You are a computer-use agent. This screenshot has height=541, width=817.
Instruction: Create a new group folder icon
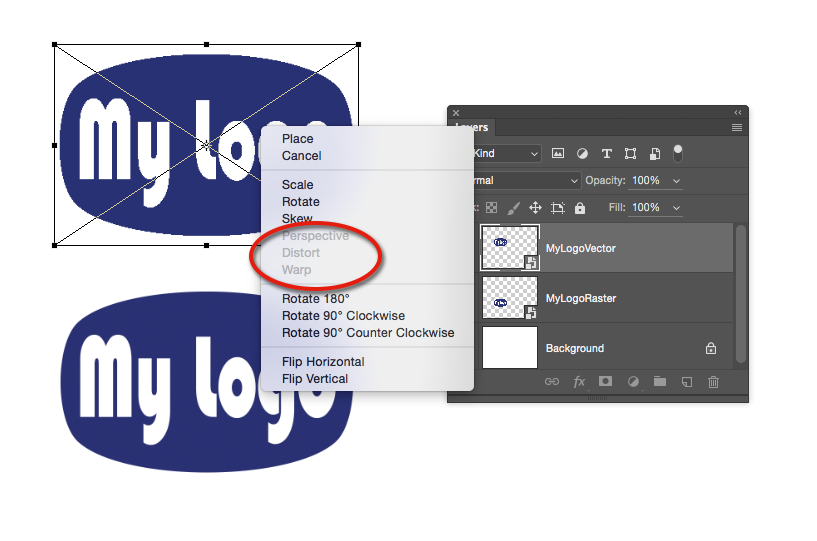[x=660, y=382]
